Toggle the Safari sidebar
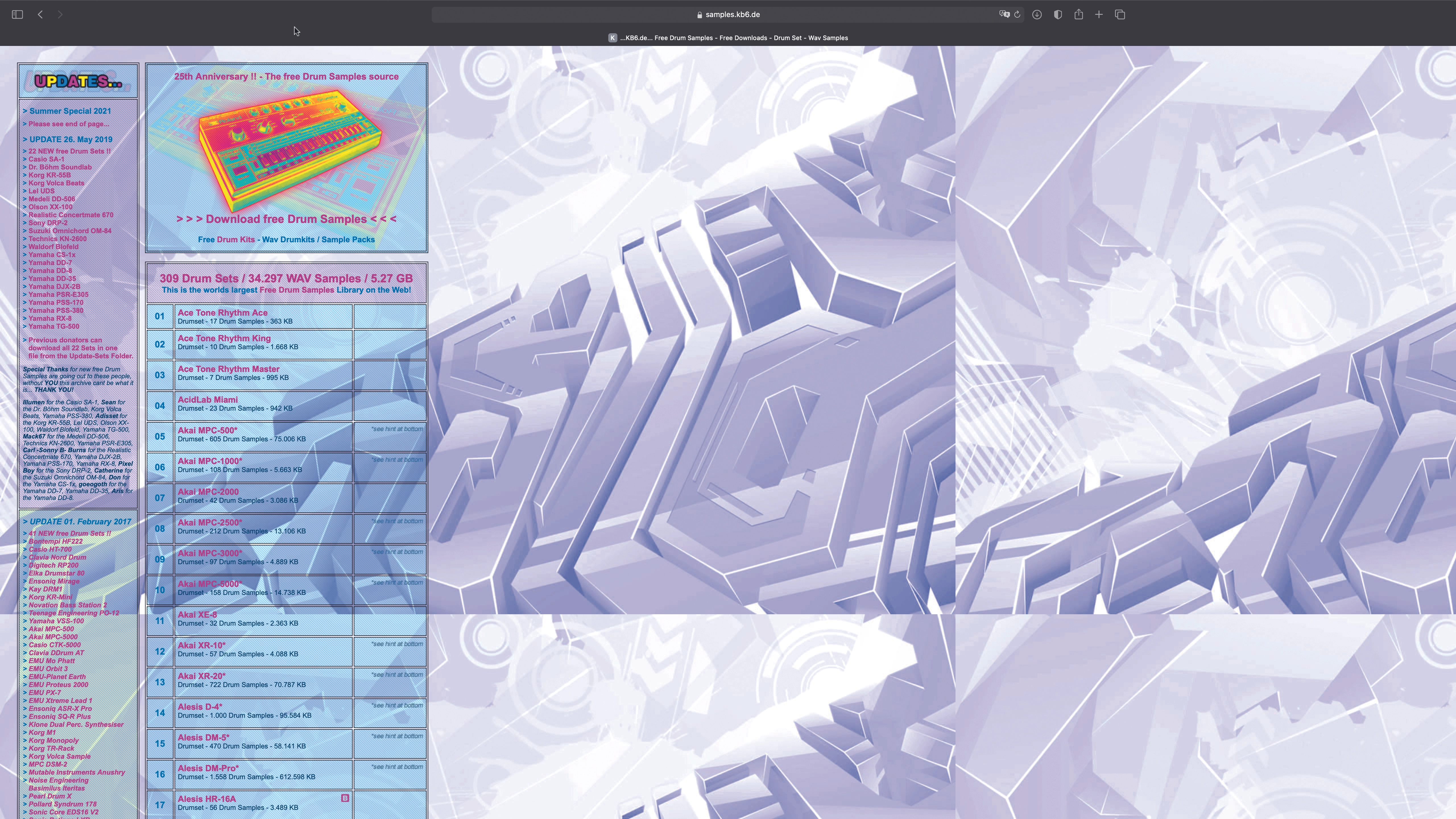This screenshot has height=819, width=1456. tap(17, 15)
